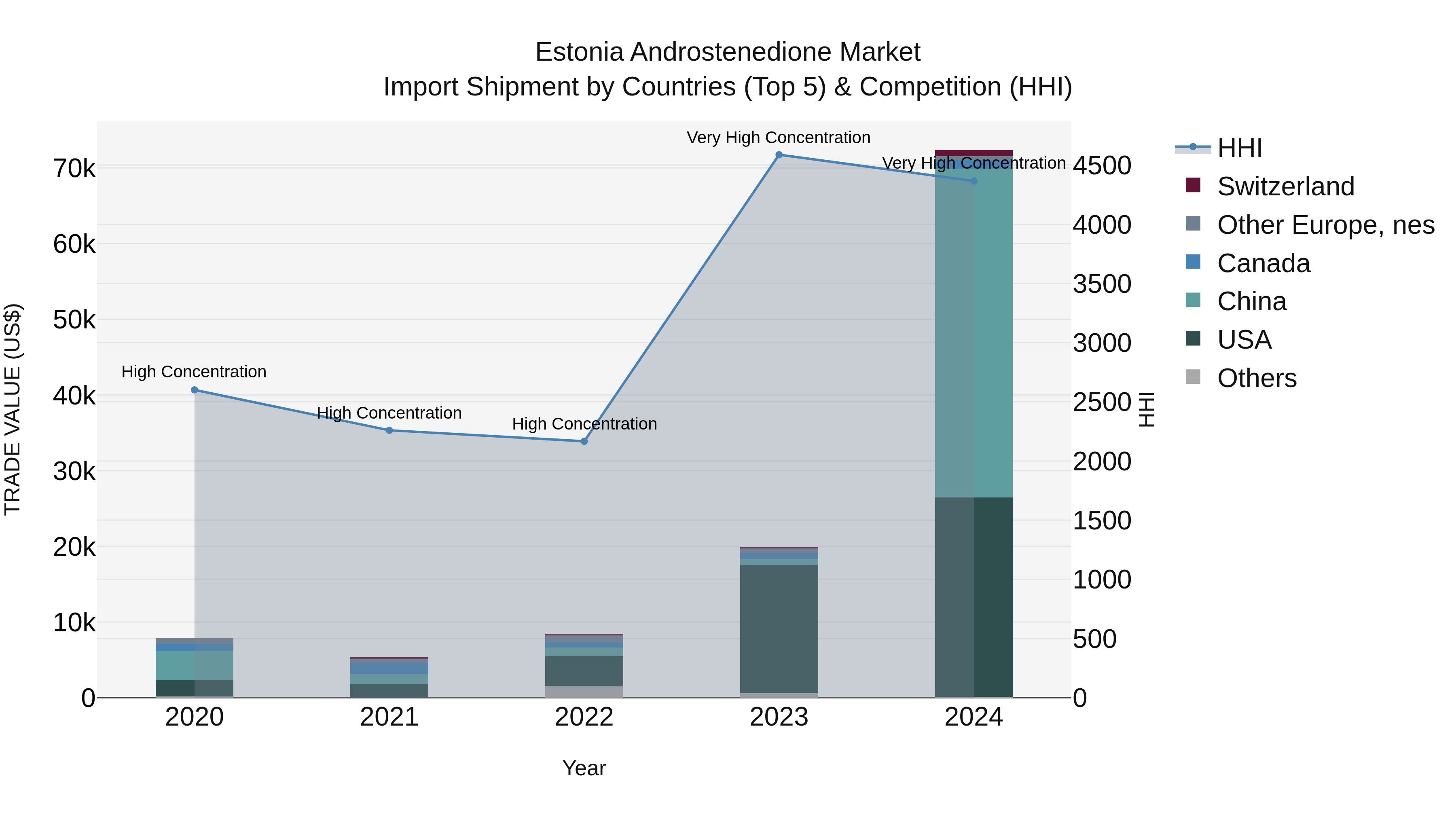Screen dimensions: 1456x819
Task: Select the 2020 HHI data point
Action: (195, 390)
